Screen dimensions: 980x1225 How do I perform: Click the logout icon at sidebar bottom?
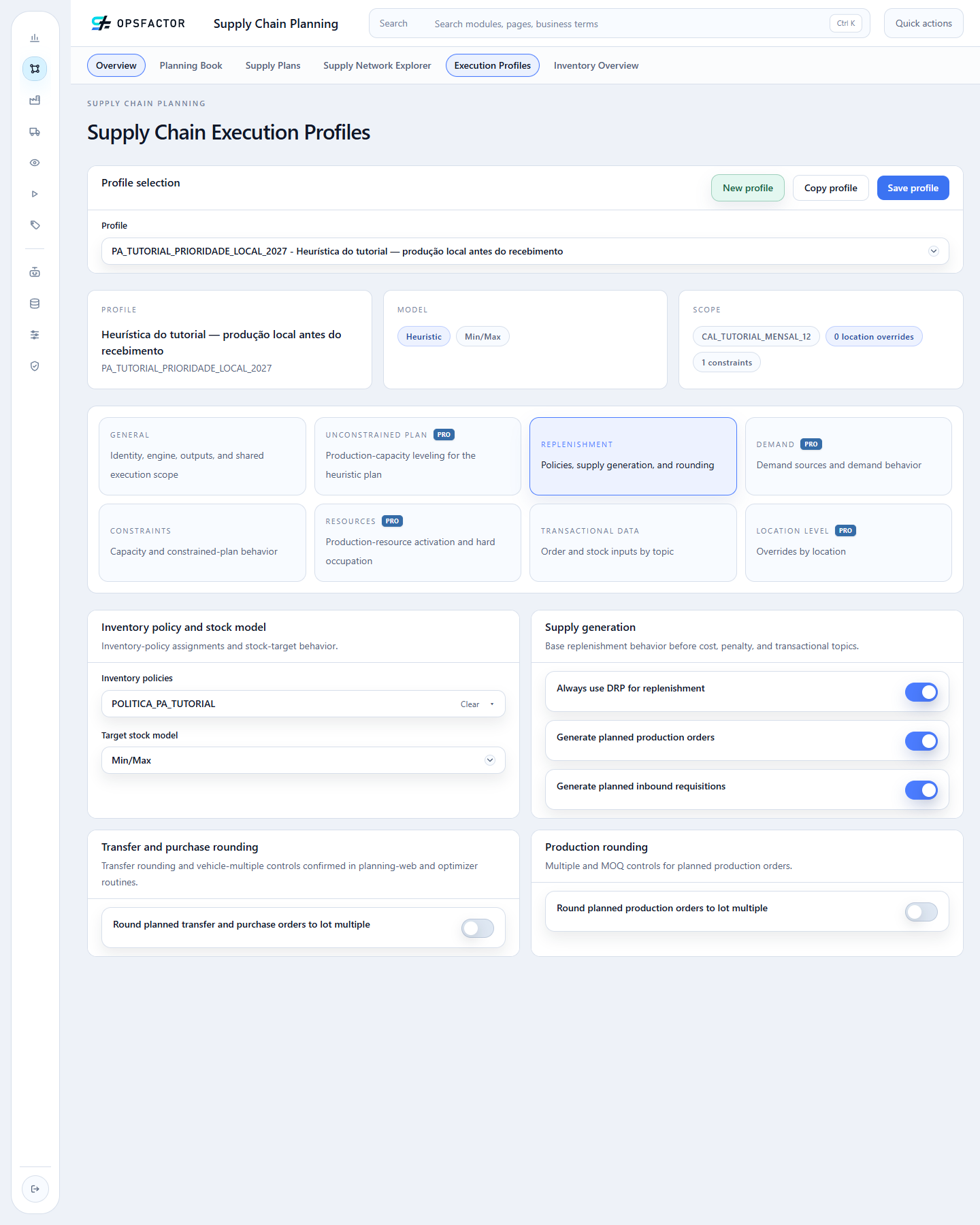point(35,1189)
